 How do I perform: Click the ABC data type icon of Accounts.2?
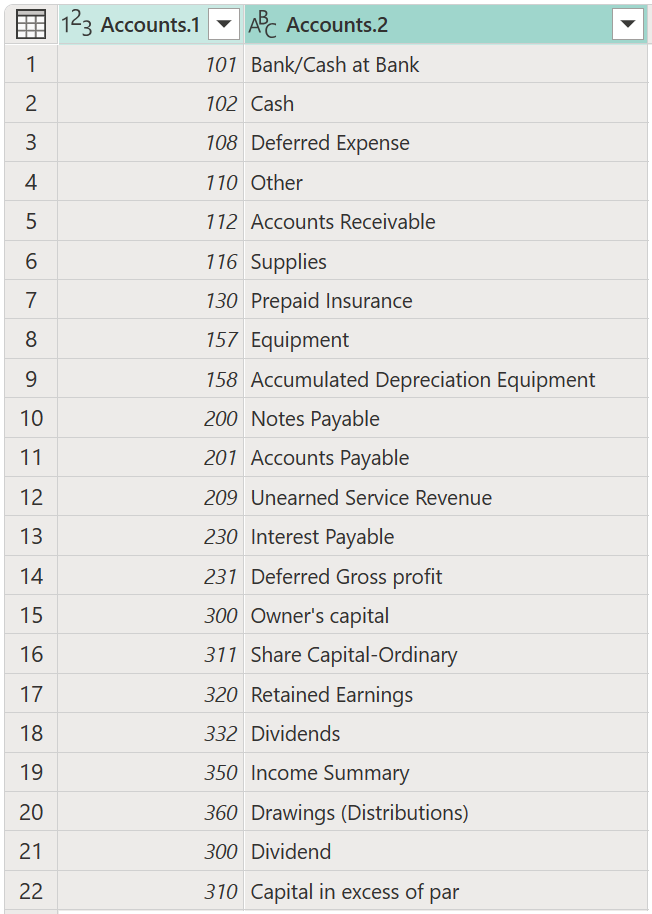pyautogui.click(x=263, y=25)
